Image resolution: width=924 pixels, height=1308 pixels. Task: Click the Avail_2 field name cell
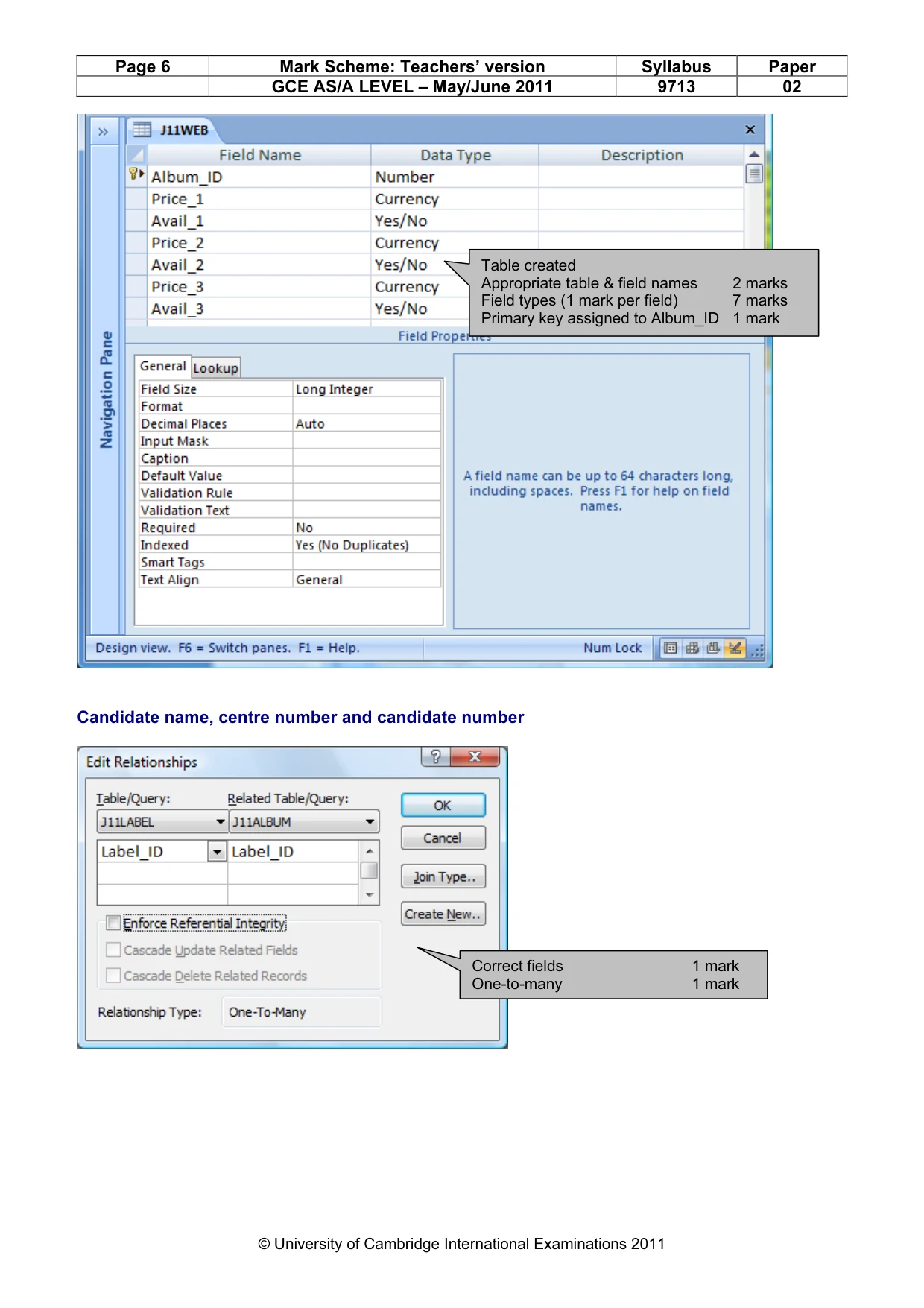coord(259,265)
